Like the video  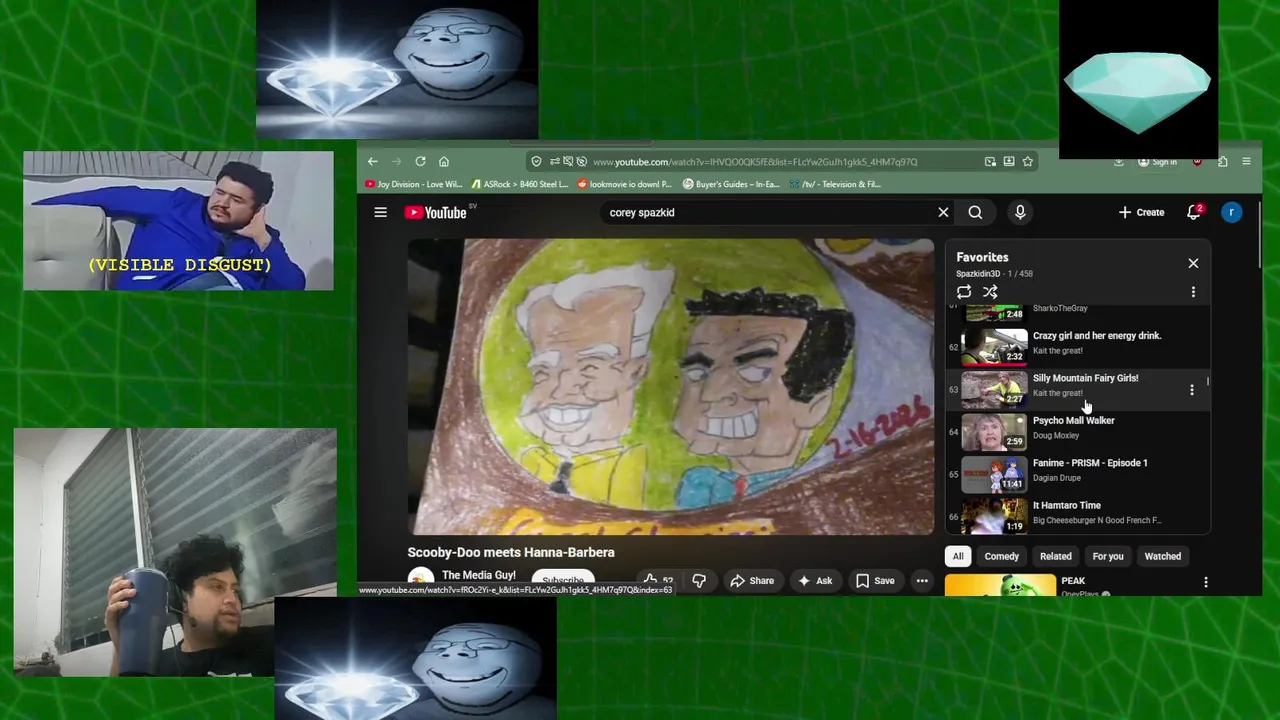657,580
